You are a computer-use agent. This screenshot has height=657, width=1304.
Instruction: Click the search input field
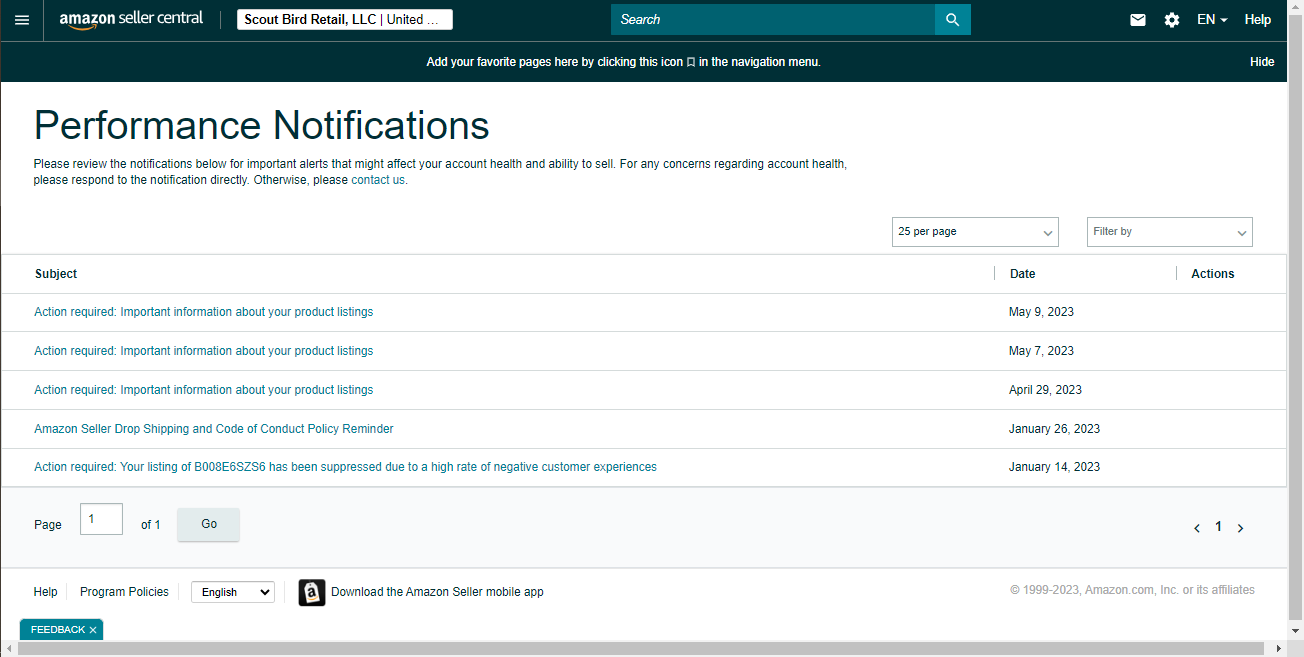tap(773, 19)
